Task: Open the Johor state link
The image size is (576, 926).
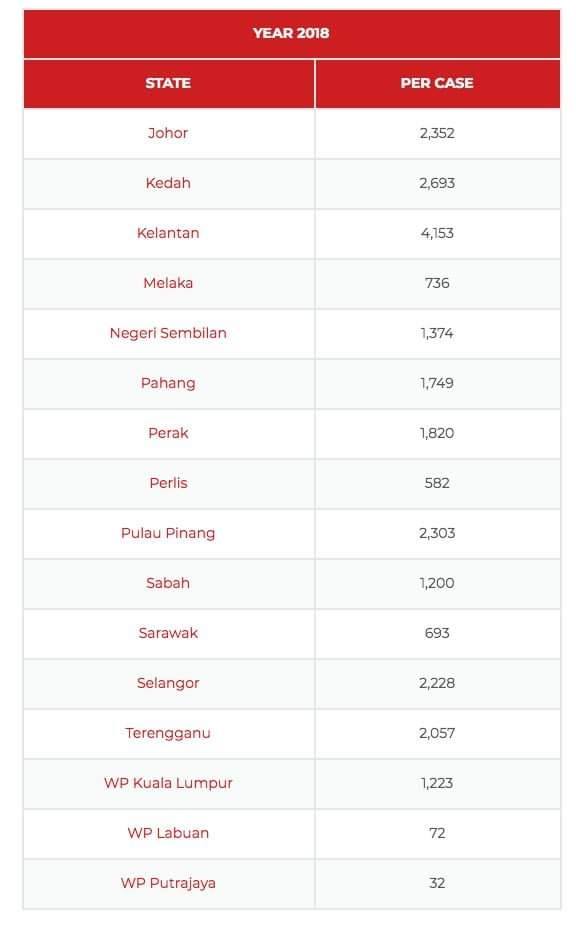Action: point(168,133)
